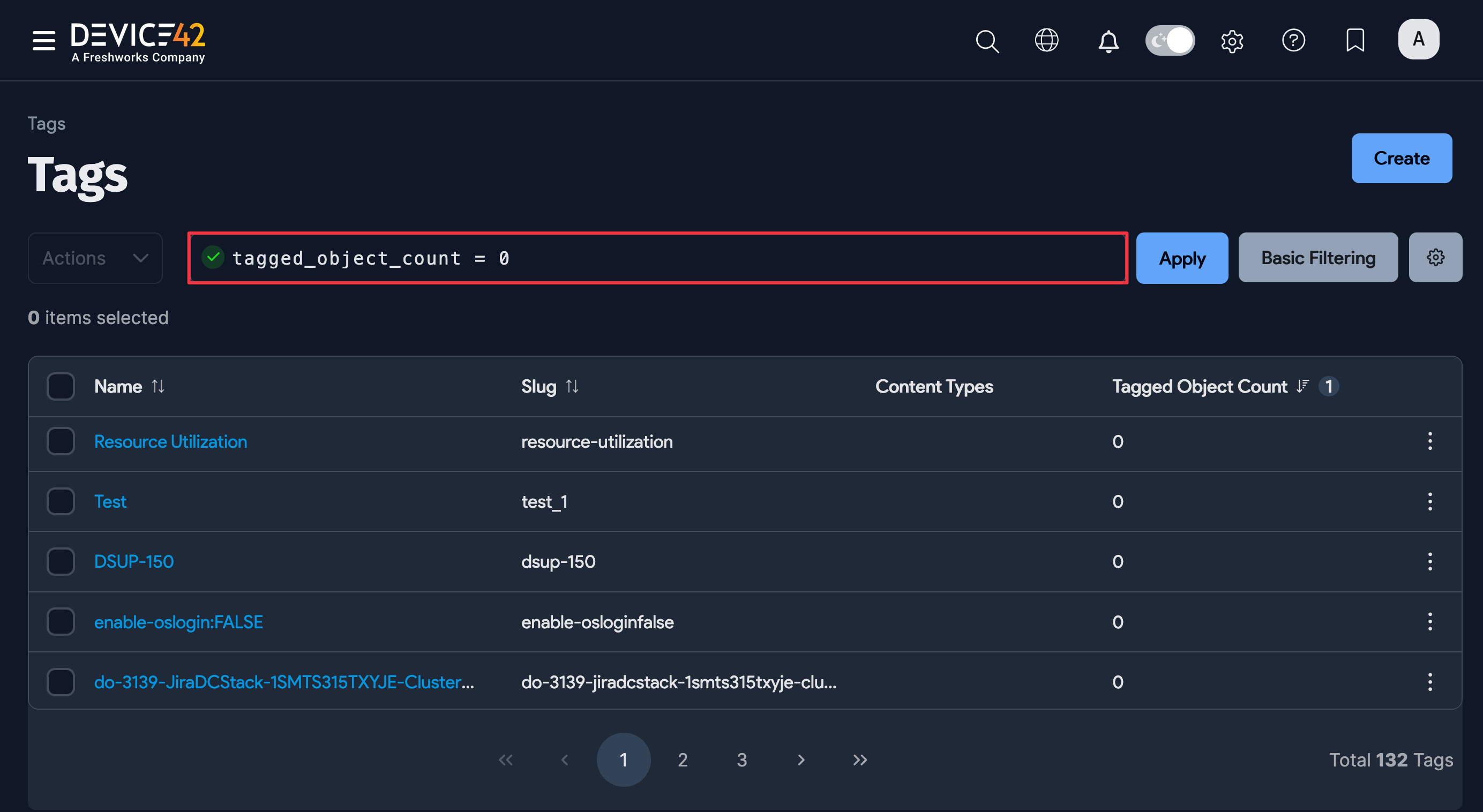
Task: Click inside the tagged_object_count filter field
Action: pos(633,258)
